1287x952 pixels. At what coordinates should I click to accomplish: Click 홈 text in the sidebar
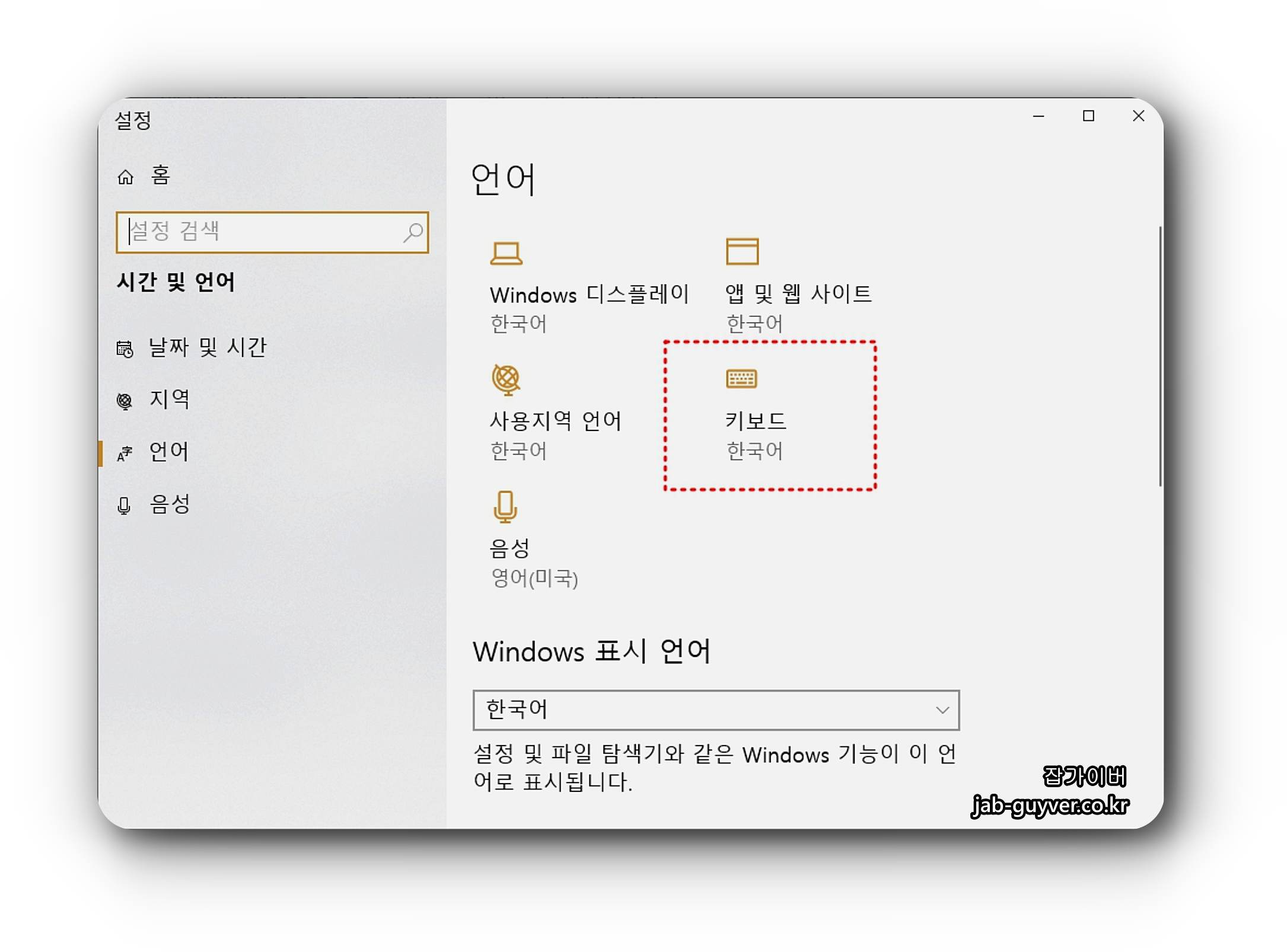[160, 175]
